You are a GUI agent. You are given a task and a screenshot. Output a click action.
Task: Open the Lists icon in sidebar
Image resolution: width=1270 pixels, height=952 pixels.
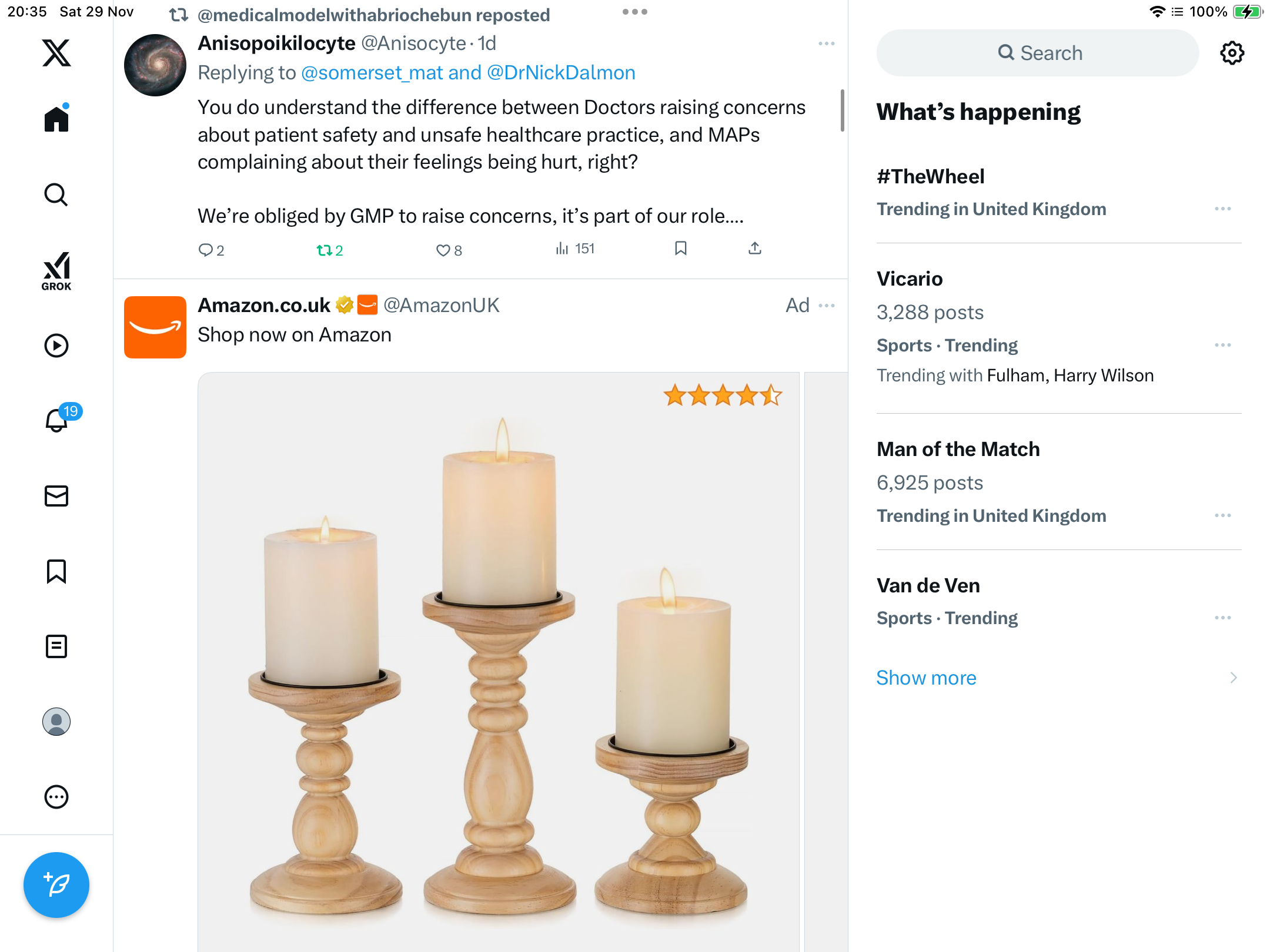pyautogui.click(x=56, y=646)
